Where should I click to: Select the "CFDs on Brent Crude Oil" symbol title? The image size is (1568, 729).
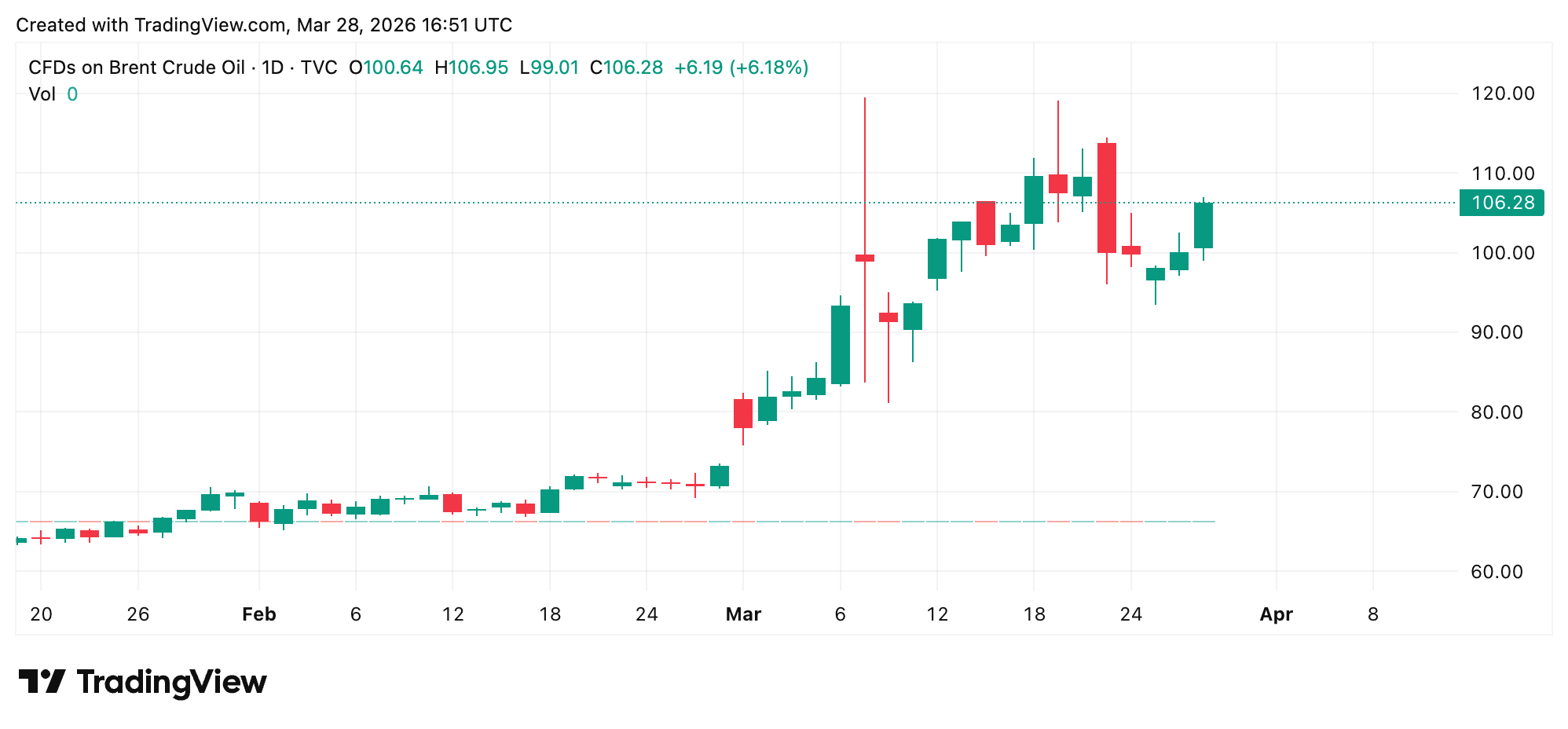point(137,68)
